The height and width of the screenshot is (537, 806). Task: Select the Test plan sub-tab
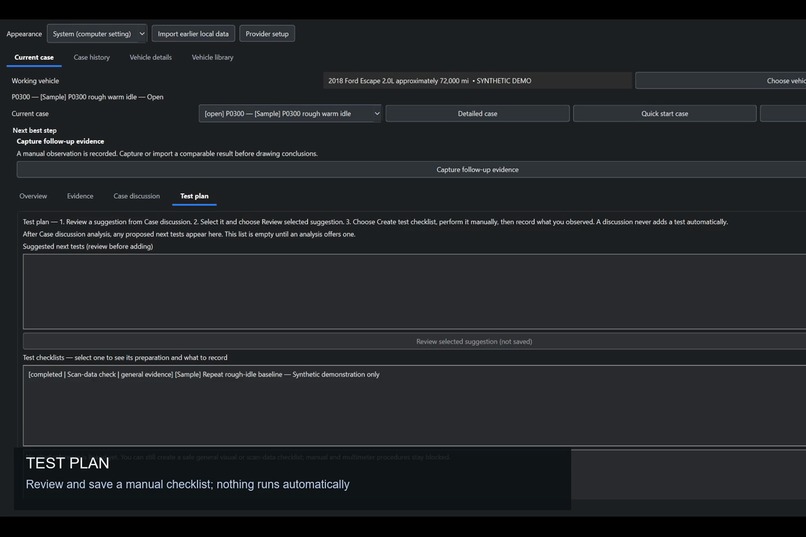194,196
